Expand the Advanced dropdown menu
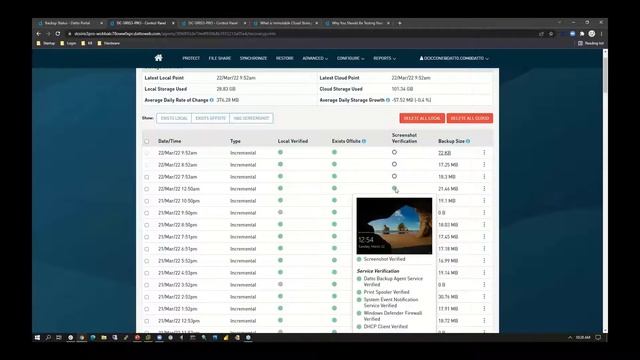 click(x=315, y=58)
